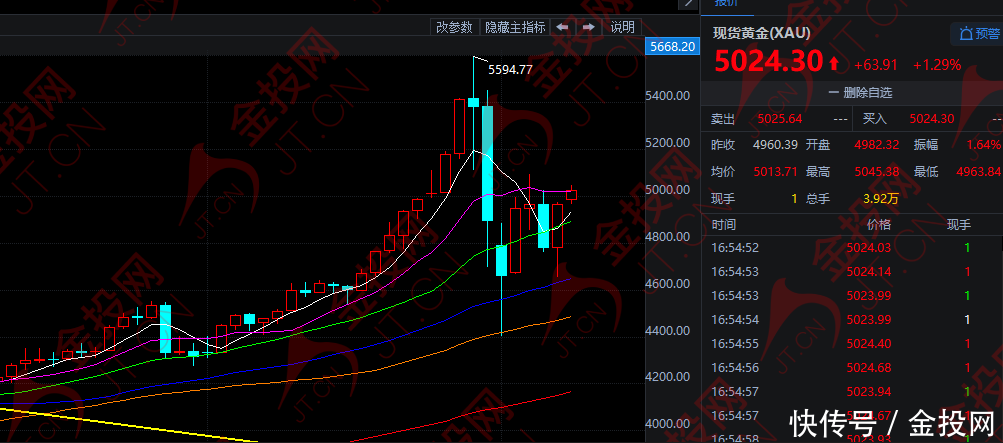Switch to the 报价 quote tab
Viewport: 1003px width, 443px height.
(x=726, y=4)
